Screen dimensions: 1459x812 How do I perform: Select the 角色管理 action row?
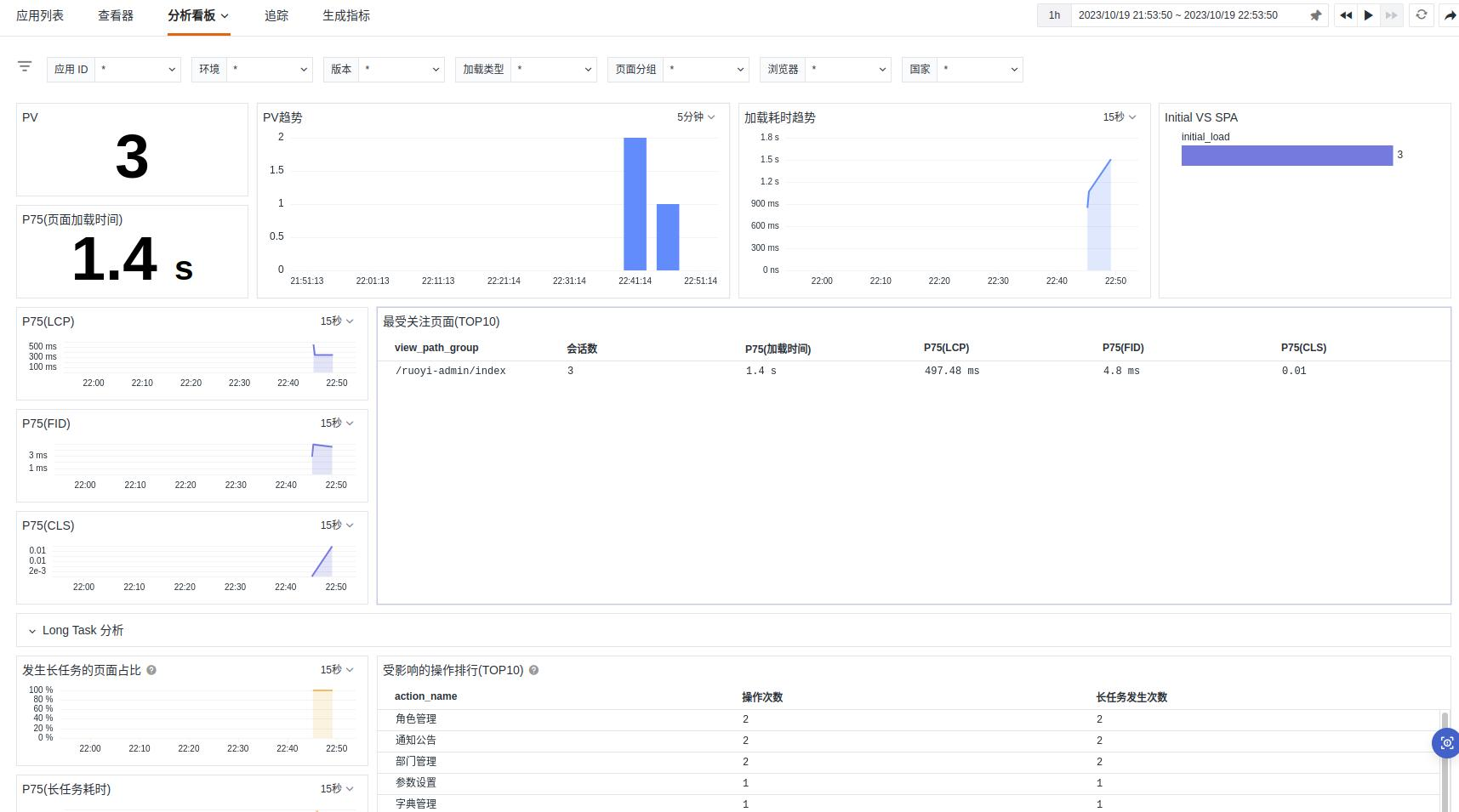(x=909, y=719)
